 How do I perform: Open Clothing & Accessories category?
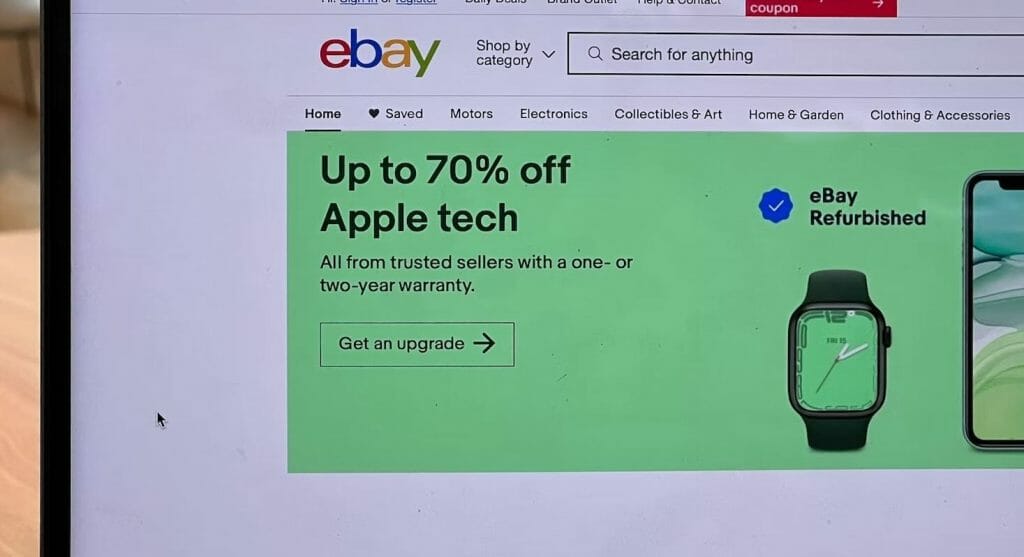940,116
